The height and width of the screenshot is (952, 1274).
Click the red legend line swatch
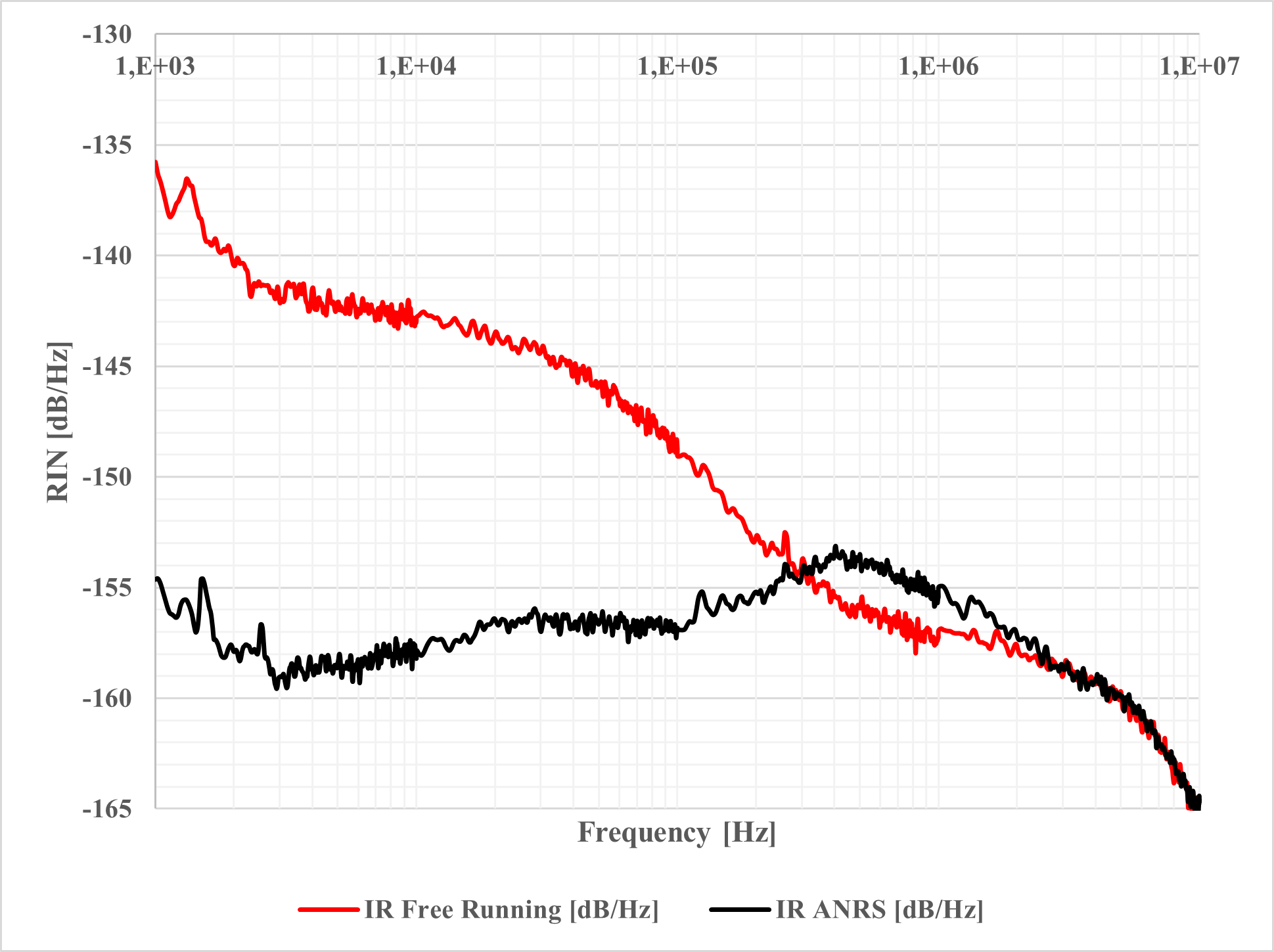point(329,910)
